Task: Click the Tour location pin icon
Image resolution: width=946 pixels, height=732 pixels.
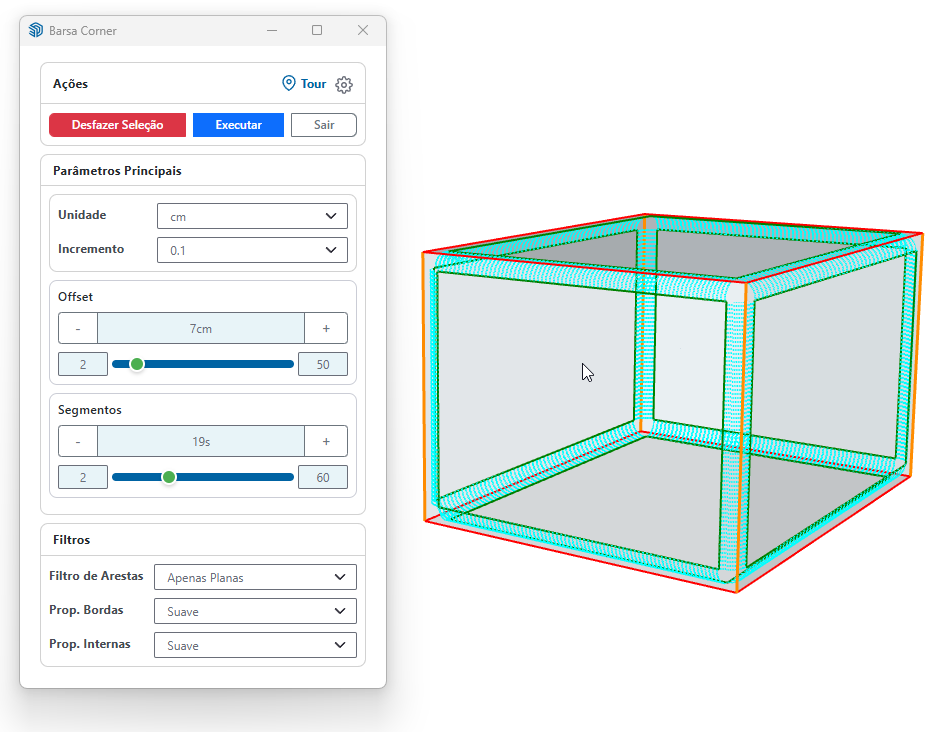Action: click(x=289, y=84)
